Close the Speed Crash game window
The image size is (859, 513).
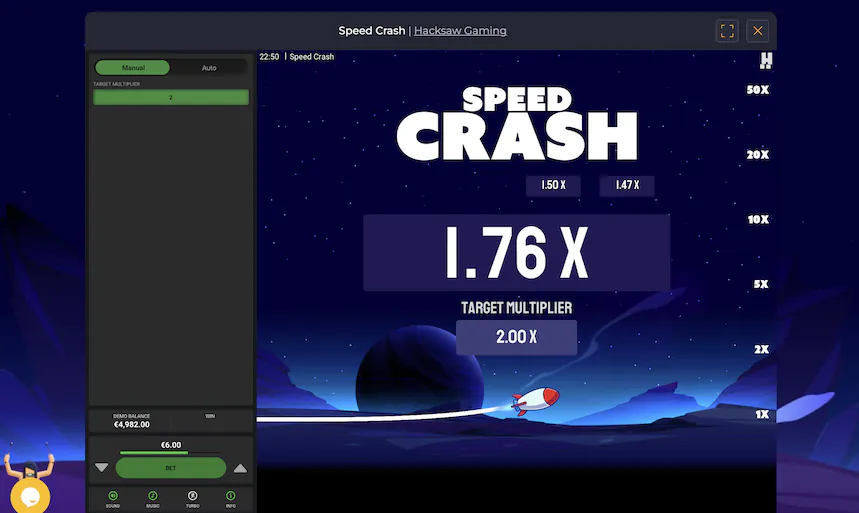click(x=758, y=31)
